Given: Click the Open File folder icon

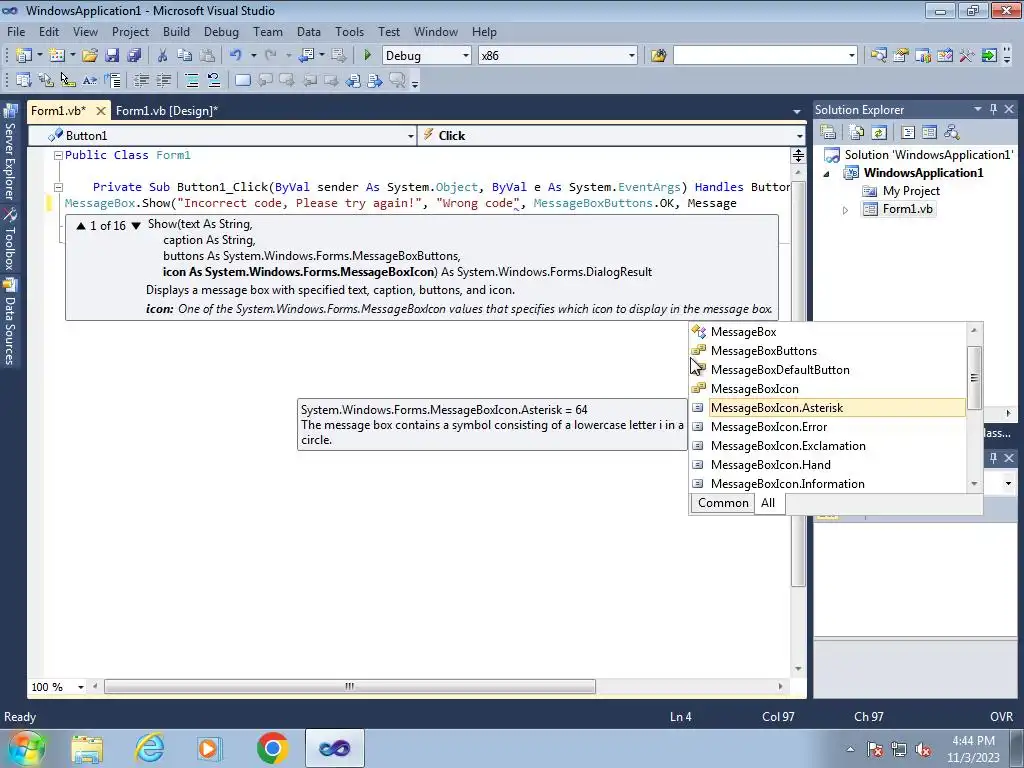Looking at the screenshot, I should (x=90, y=56).
